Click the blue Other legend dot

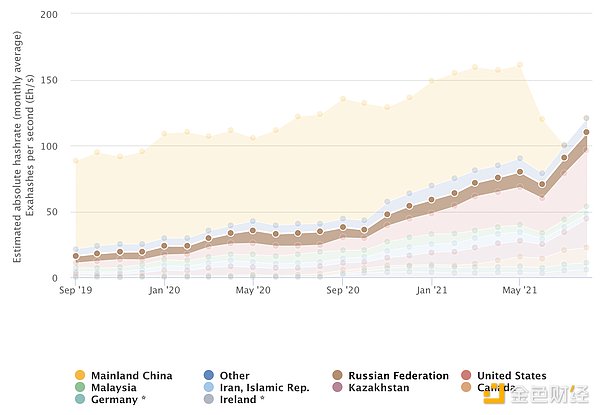(x=208, y=376)
